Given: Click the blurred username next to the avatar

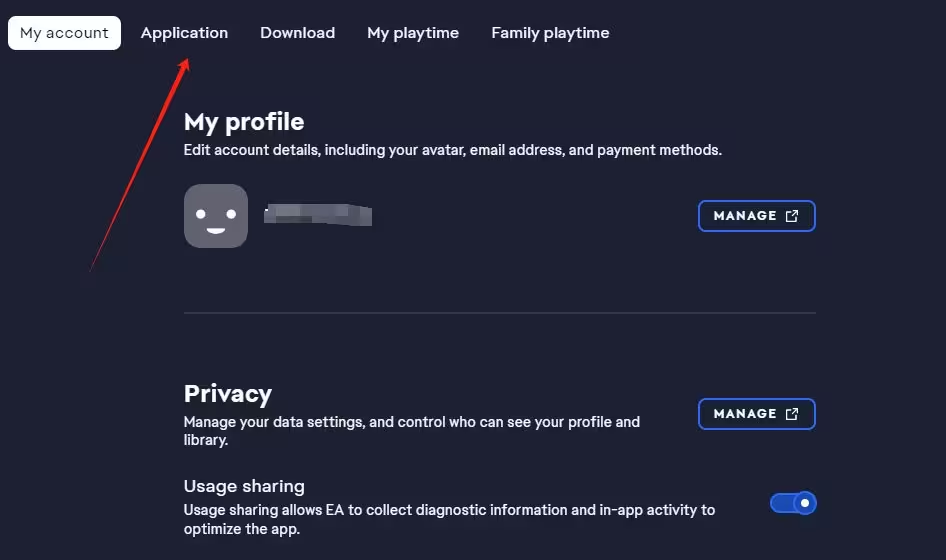Looking at the screenshot, I should [318, 215].
